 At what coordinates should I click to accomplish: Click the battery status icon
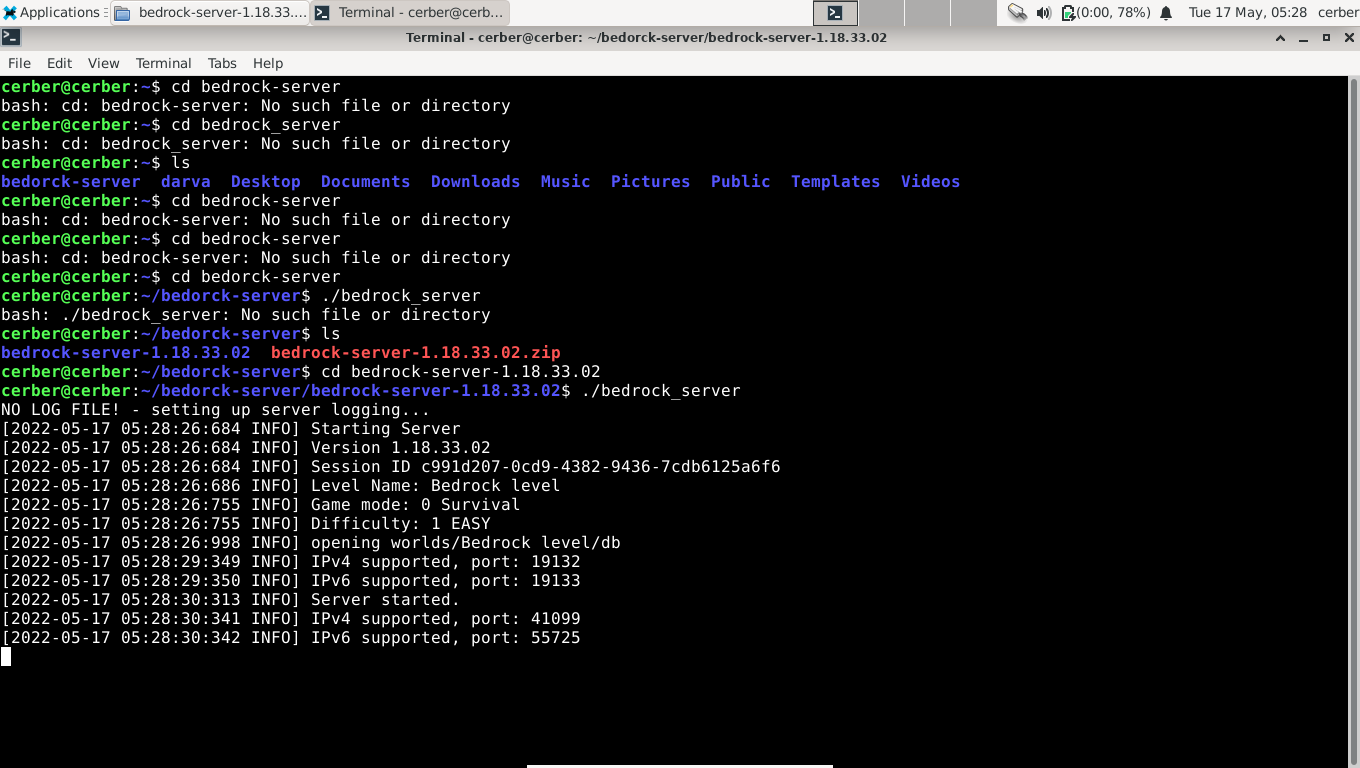(1068, 13)
